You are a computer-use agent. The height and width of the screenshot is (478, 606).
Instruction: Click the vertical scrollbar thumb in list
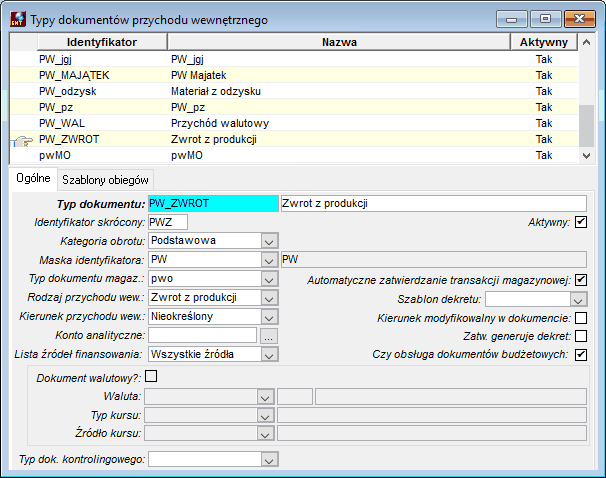coord(586,126)
